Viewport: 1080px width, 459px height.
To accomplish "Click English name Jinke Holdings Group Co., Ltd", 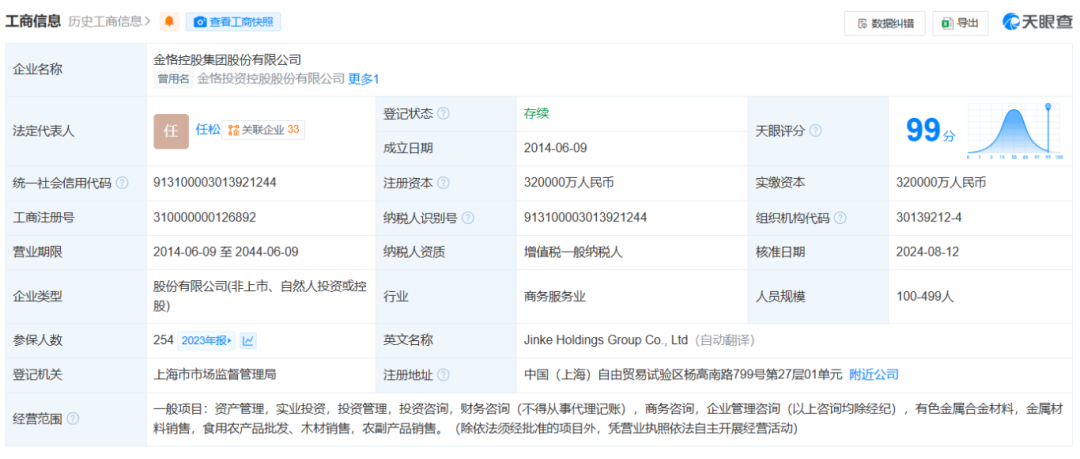I will 607,340.
